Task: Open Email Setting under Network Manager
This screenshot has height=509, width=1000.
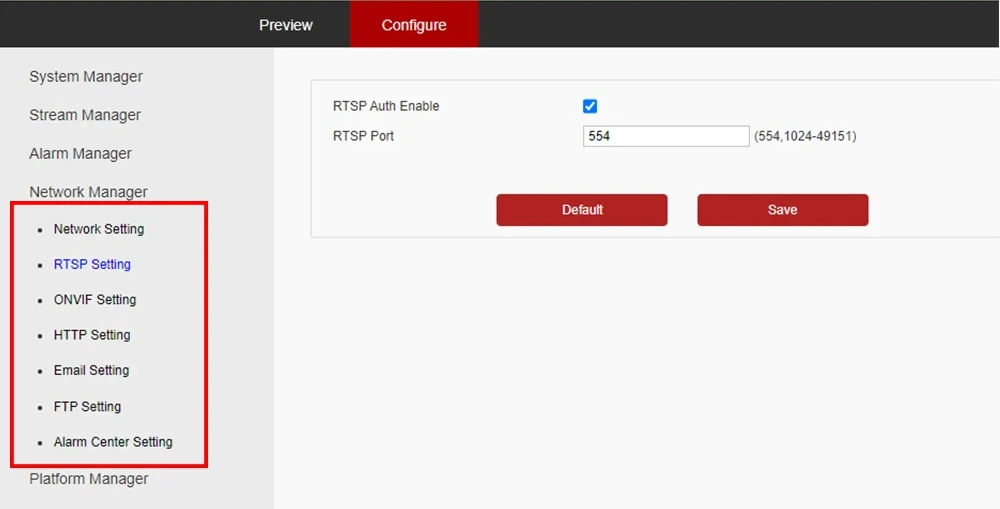Action: click(91, 370)
